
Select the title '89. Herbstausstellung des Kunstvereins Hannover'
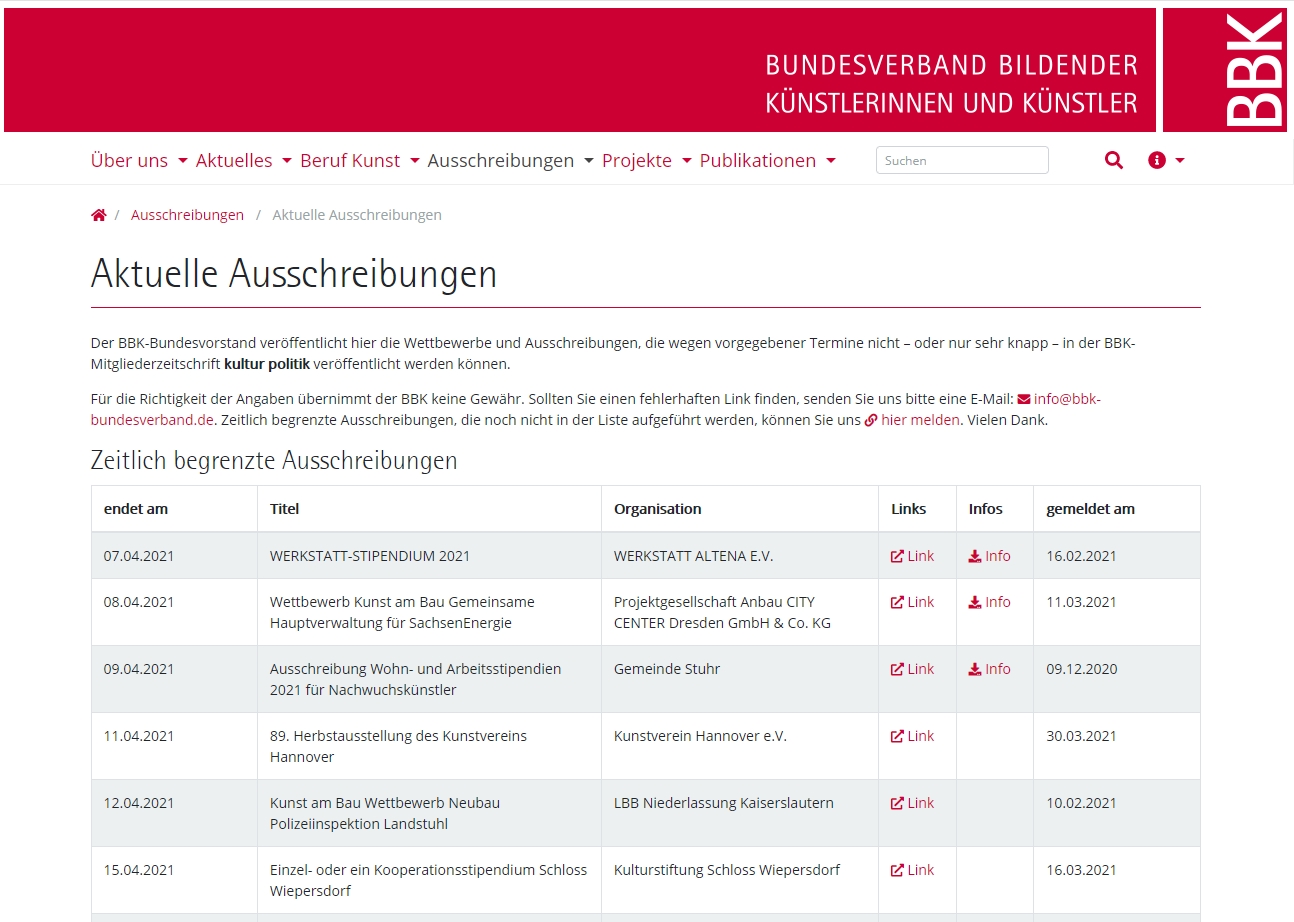[x=398, y=746]
